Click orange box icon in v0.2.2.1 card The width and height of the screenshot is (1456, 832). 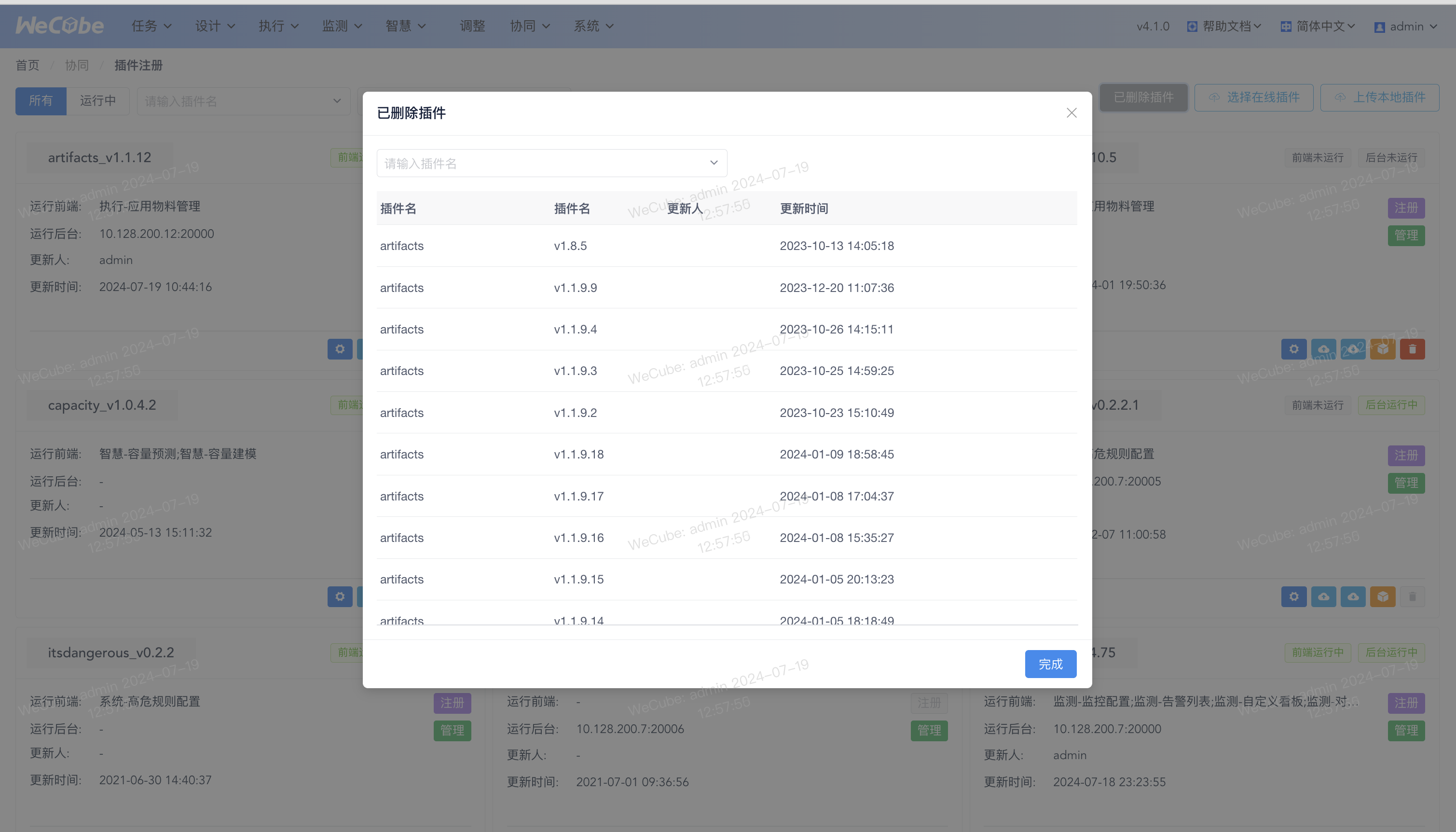pyautogui.click(x=1383, y=596)
